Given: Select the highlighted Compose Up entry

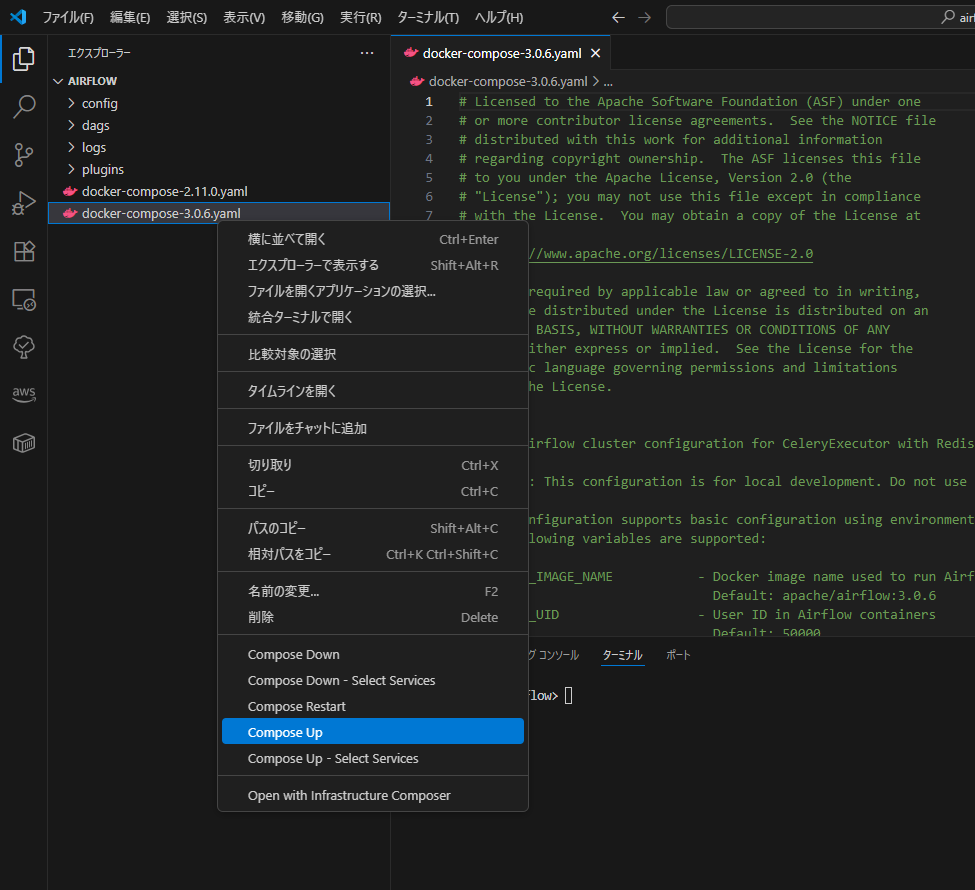Looking at the screenshot, I should 373,731.
